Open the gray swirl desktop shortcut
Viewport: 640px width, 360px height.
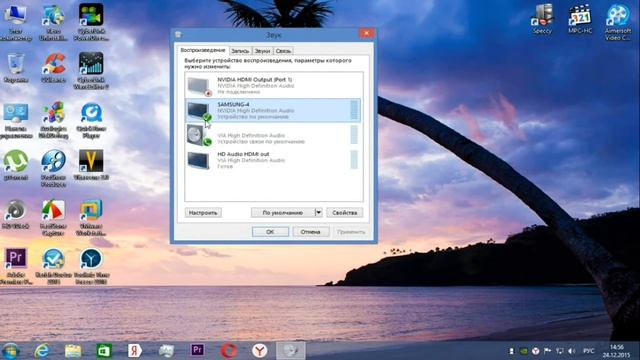(x=16, y=214)
